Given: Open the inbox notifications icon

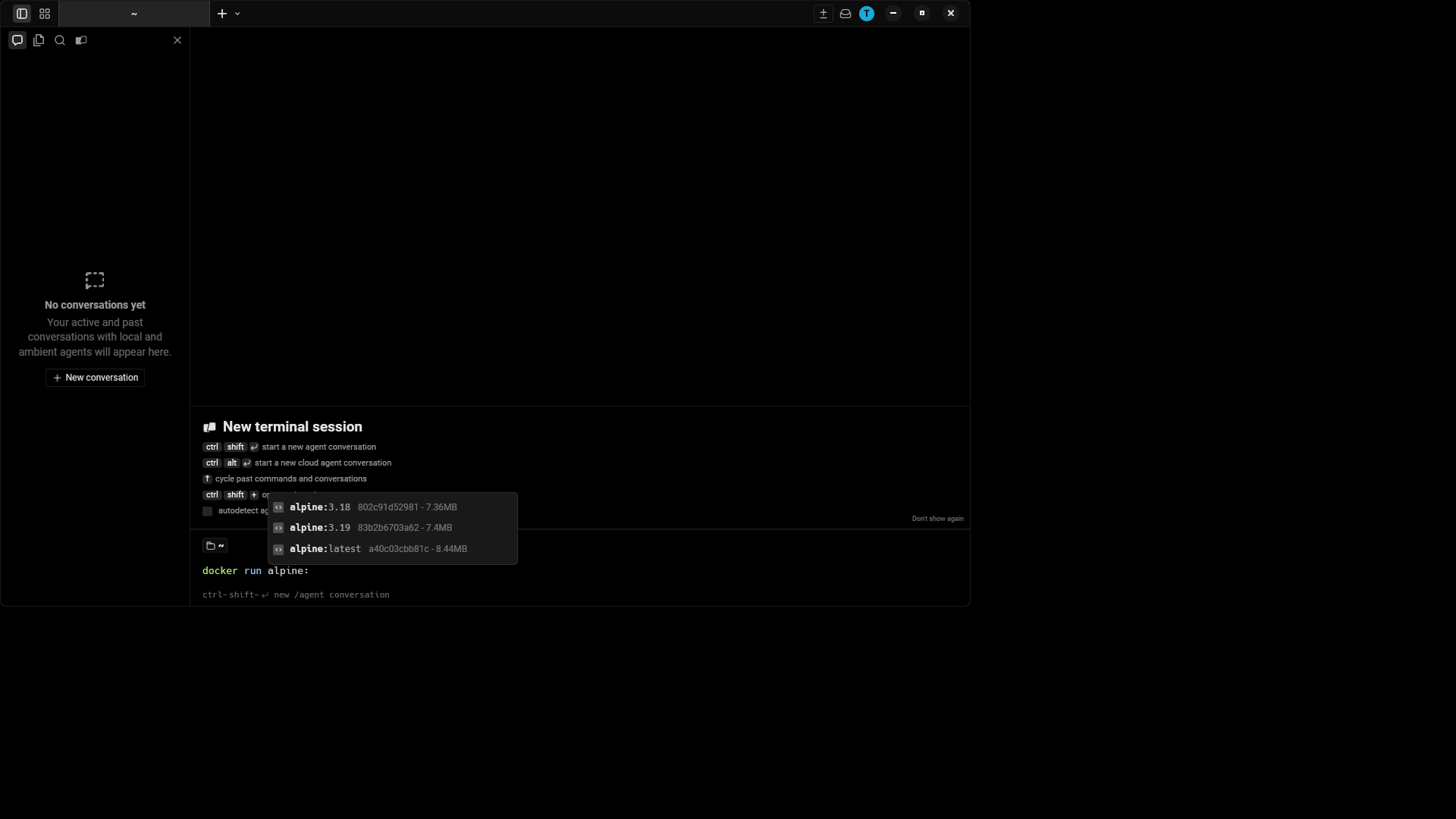Looking at the screenshot, I should point(846,14).
